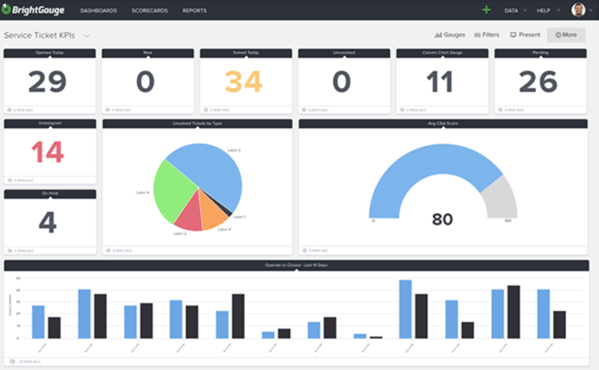Click the orange number 34

click(x=243, y=82)
